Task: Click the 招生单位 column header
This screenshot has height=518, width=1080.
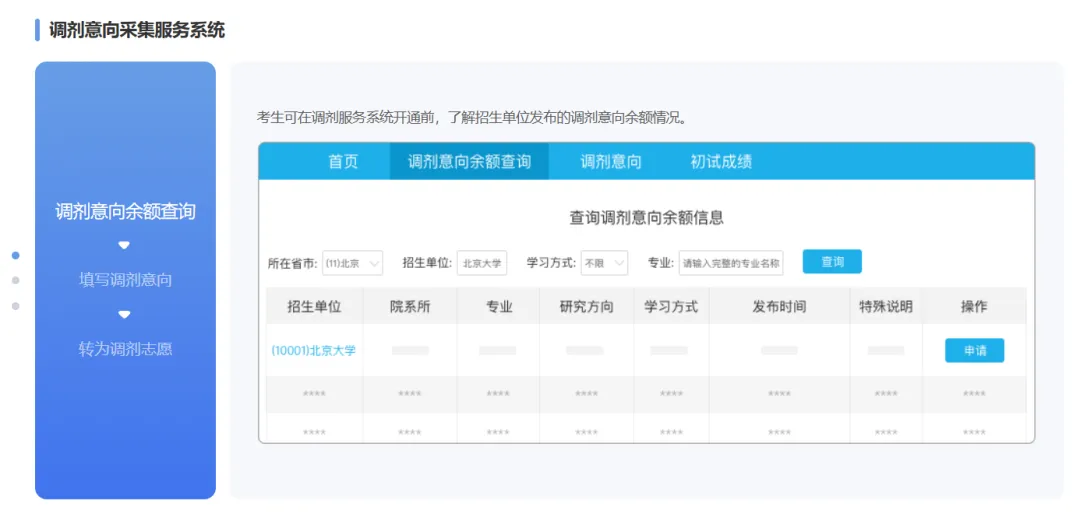Action: pos(315,307)
